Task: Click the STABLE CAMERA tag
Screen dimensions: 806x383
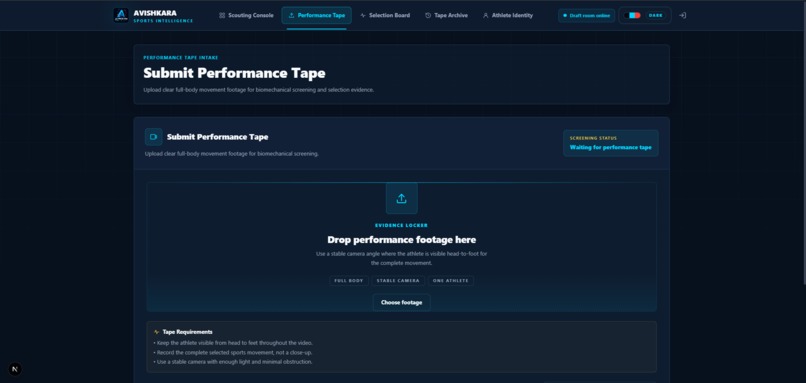Action: [398, 281]
